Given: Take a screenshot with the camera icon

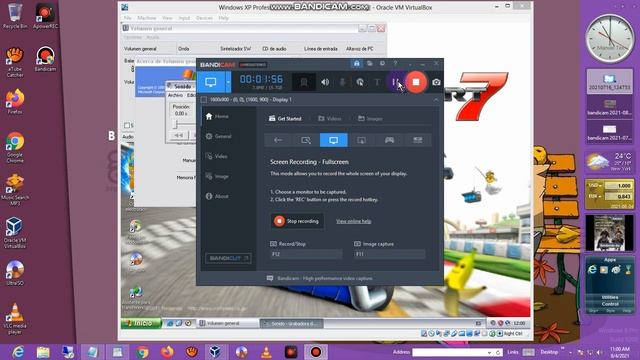Looking at the screenshot, I should click(x=436, y=82).
